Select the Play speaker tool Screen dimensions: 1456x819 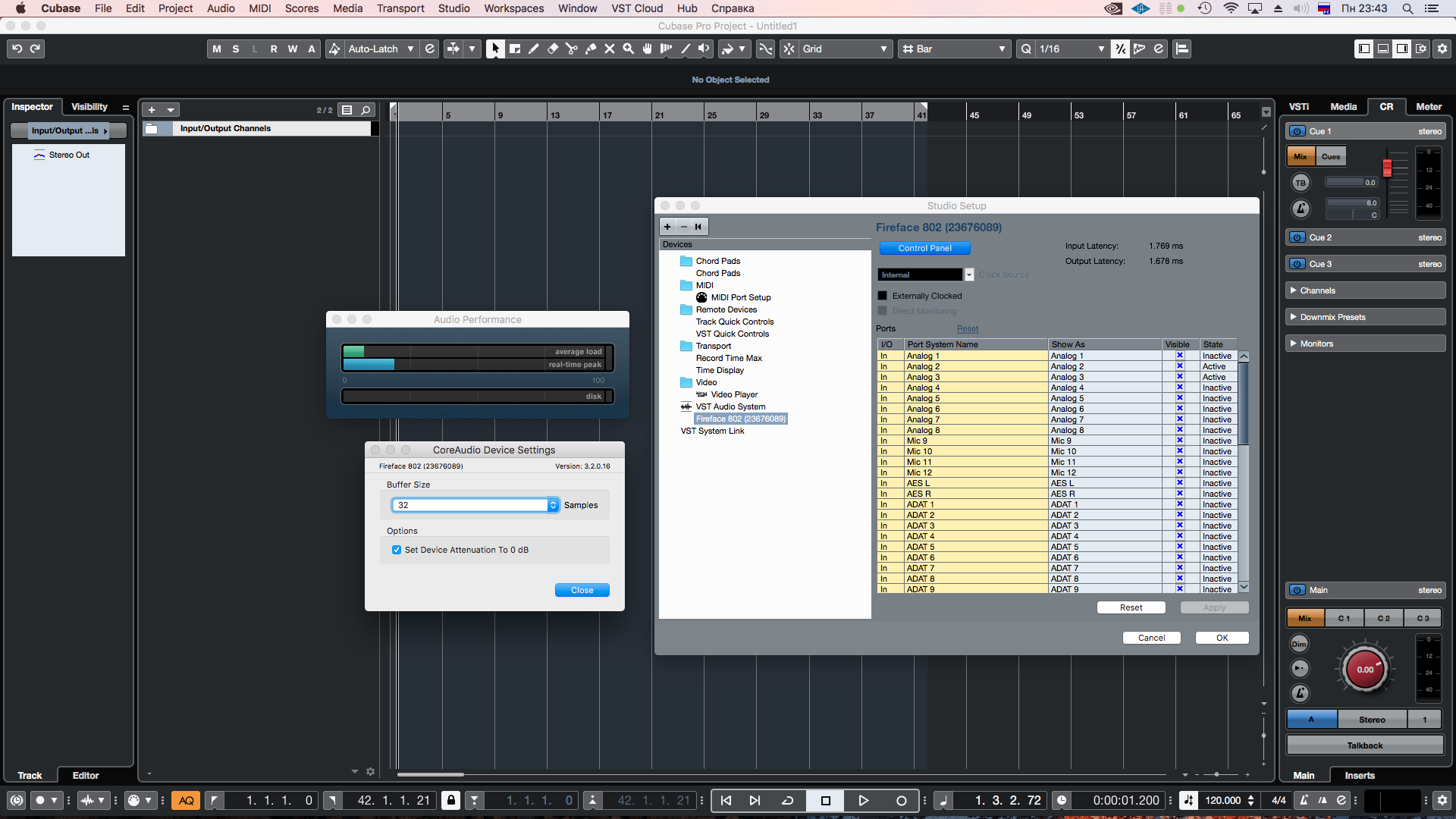704,49
